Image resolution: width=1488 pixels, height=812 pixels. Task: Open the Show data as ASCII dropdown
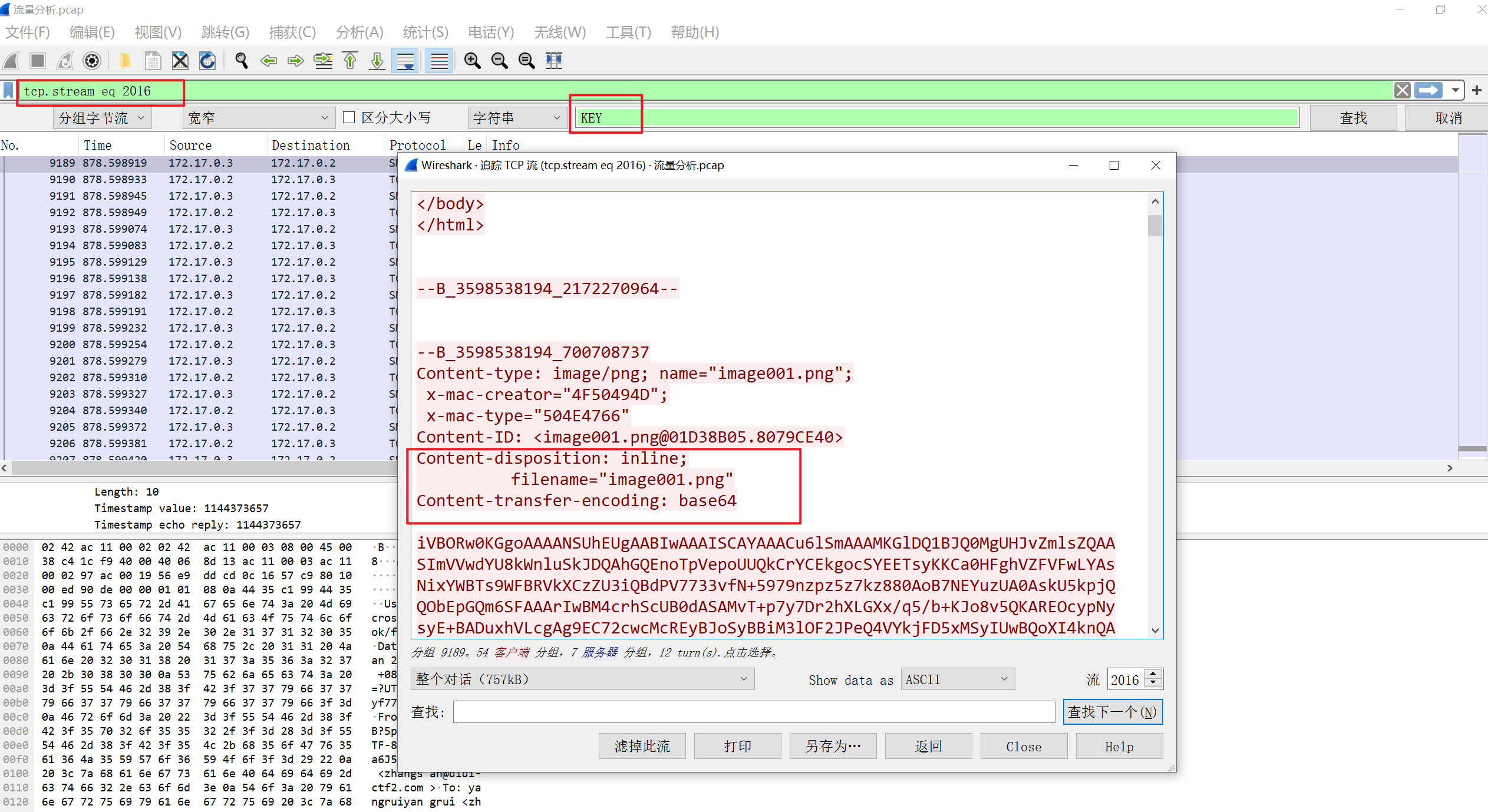click(958, 679)
